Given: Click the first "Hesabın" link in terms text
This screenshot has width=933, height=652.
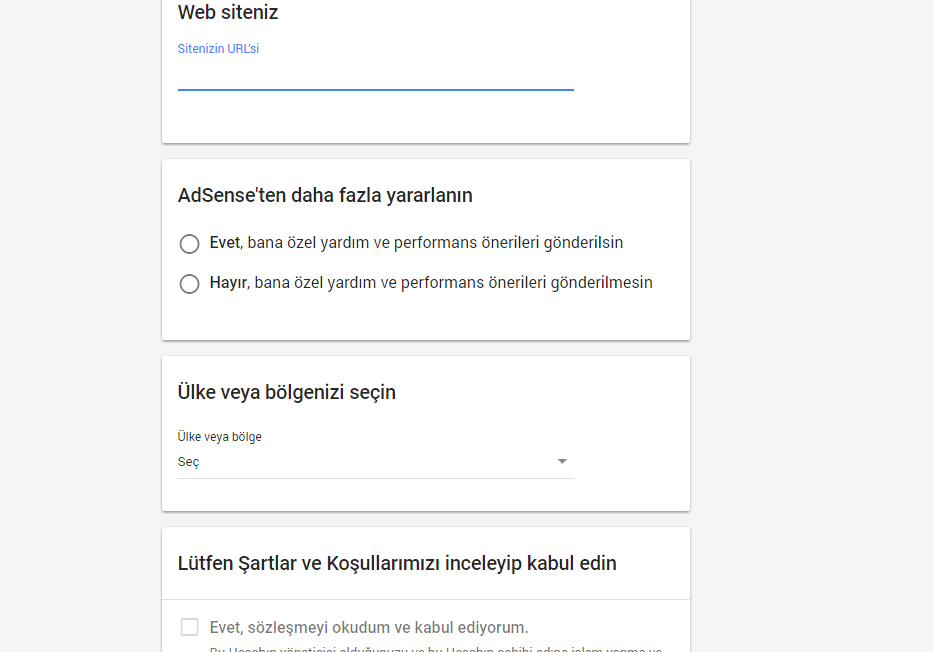Looking at the screenshot, I should 248,648.
